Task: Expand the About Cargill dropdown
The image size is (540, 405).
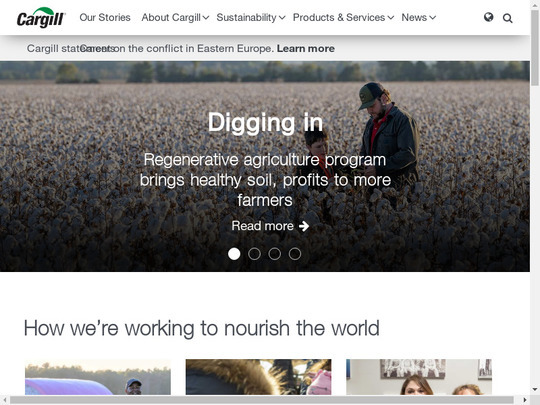Action: pos(175,18)
